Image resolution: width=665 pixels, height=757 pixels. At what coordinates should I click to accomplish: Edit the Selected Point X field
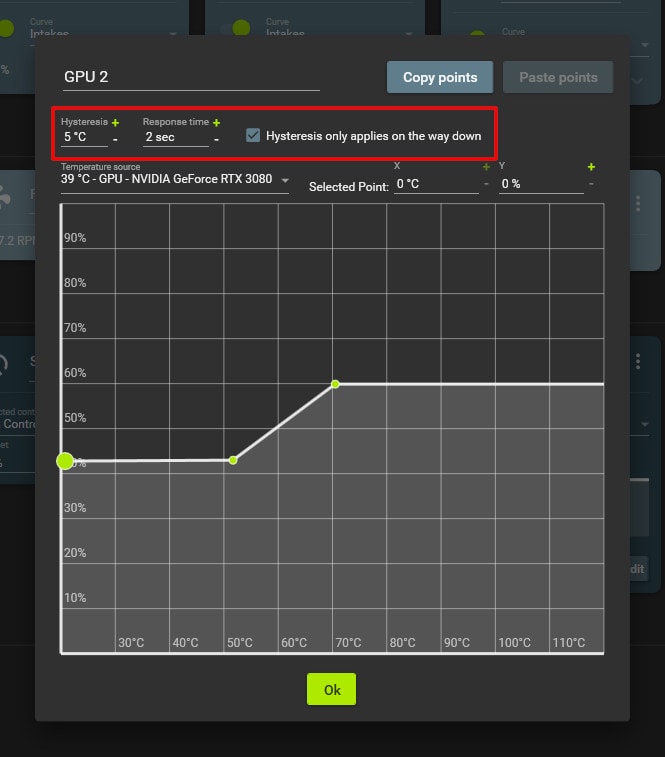[437, 184]
